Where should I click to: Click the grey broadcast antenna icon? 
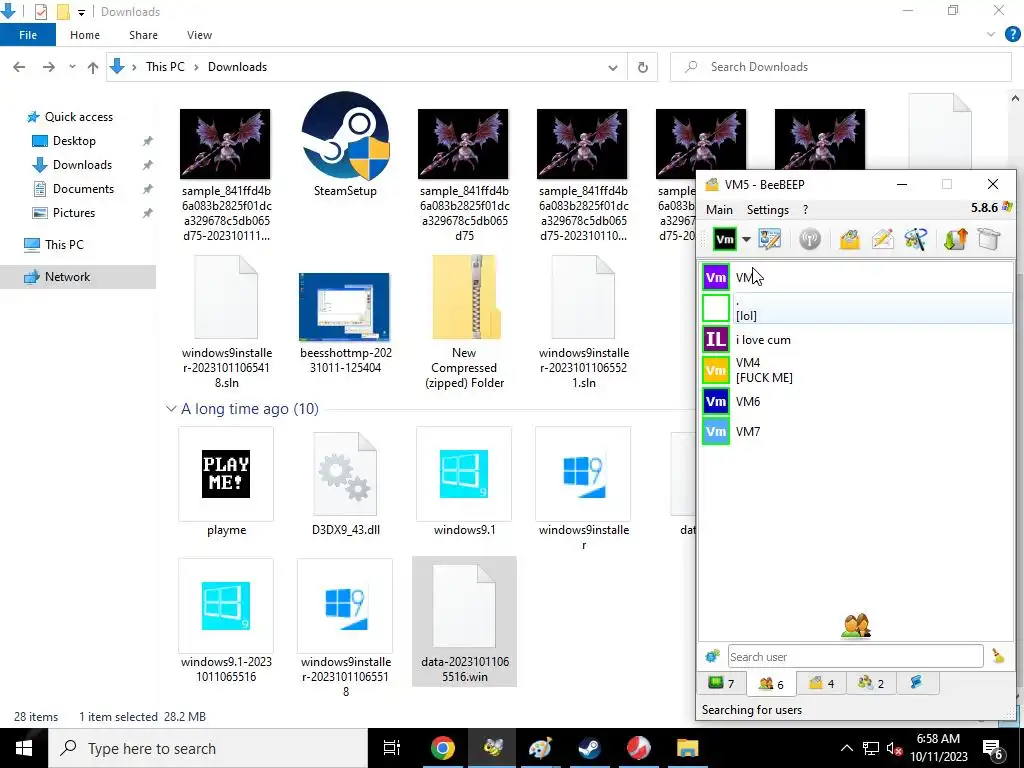[x=810, y=240]
